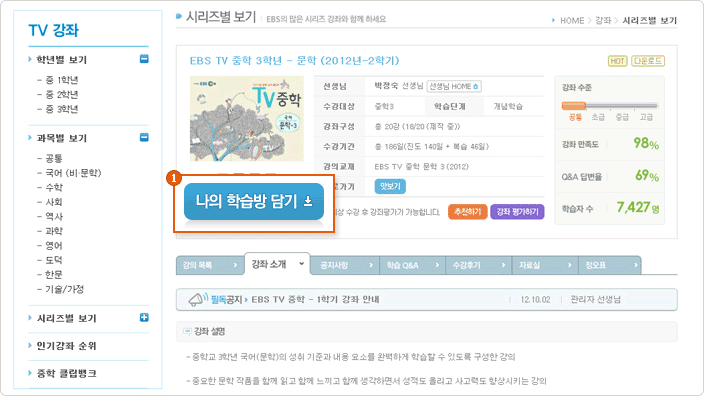Viewport: 705px width, 405px height.
Task: Select the 사회 subject
Action: (x=54, y=202)
